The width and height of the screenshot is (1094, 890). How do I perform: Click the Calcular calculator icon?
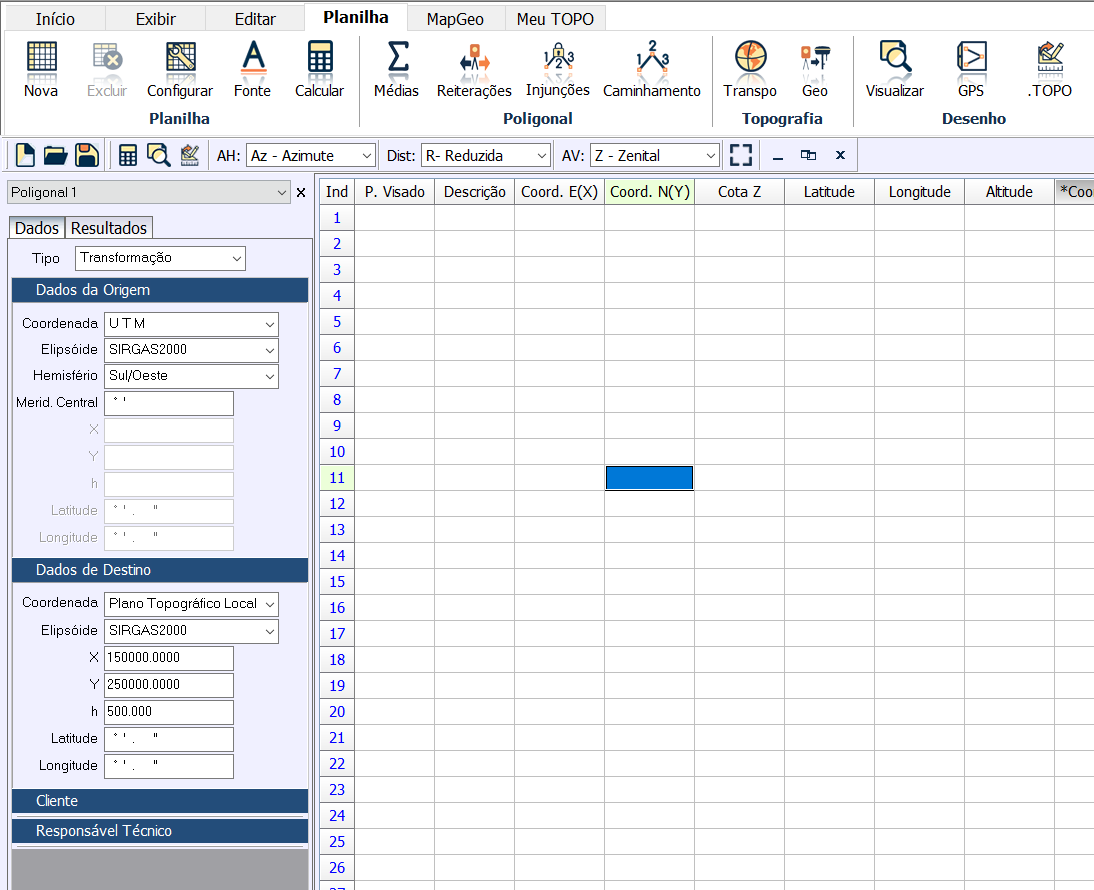coord(319,69)
